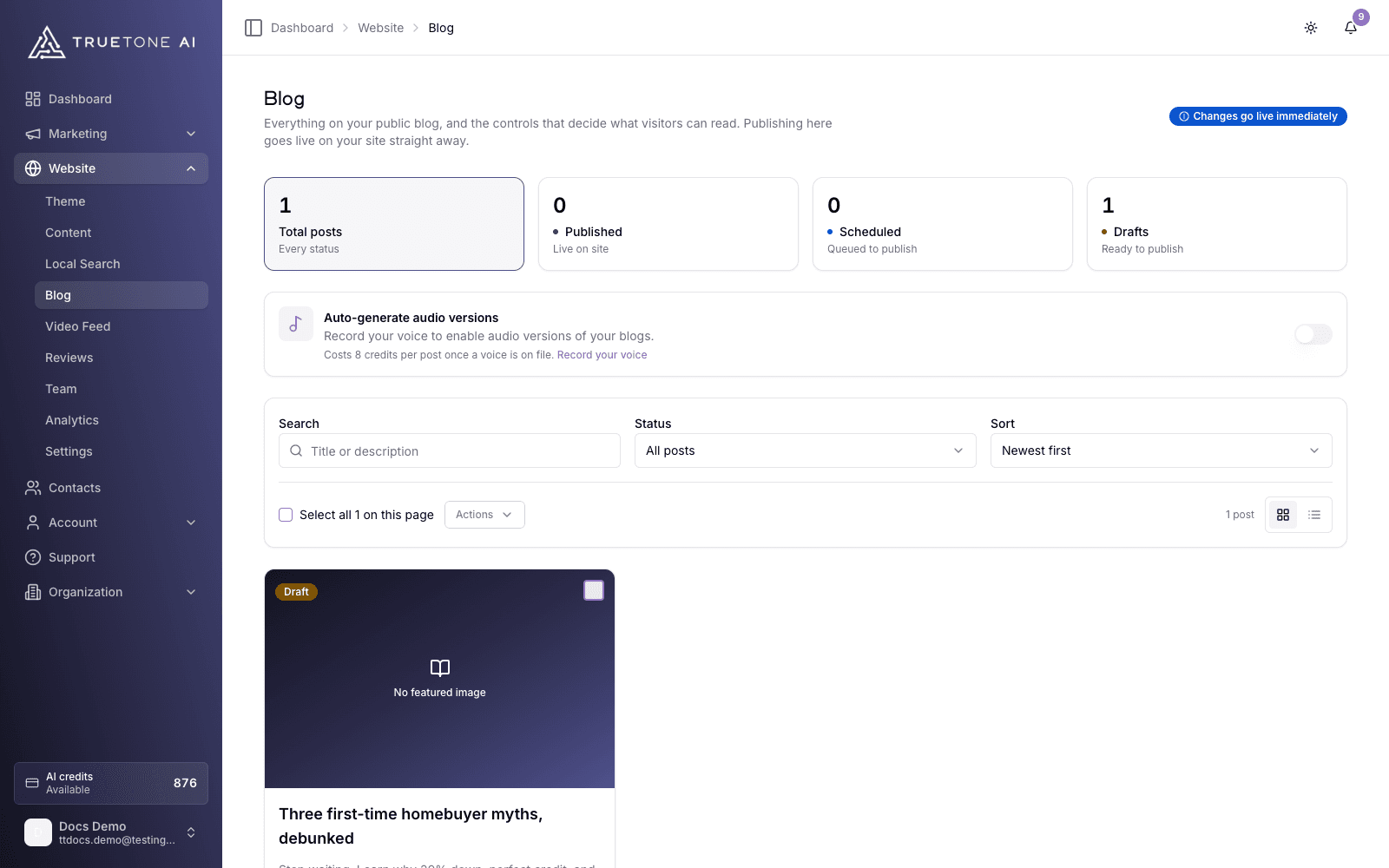
Task: Click the info icon in live badge
Action: (1184, 116)
